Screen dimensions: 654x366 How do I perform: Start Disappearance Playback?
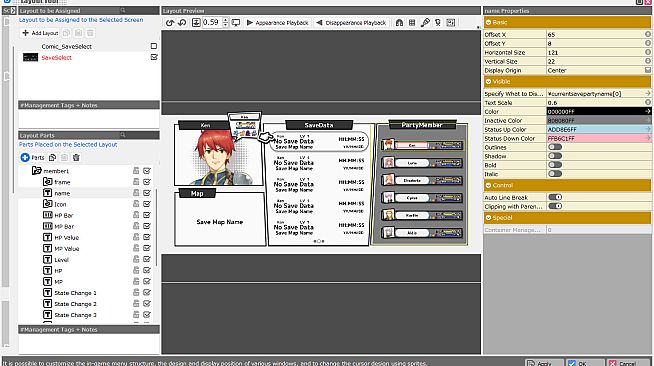(x=351, y=23)
